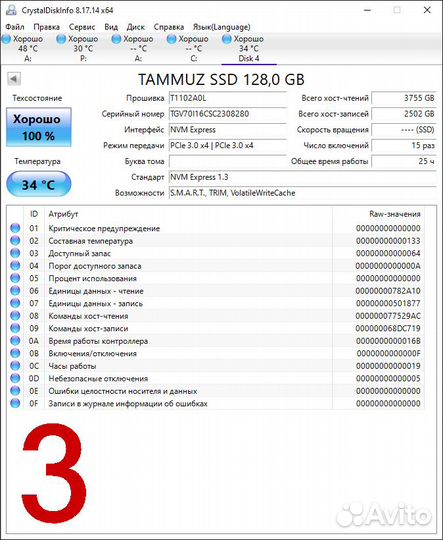443x540 pixels.
Task: Select the disk C: tab
Action: pos(194,49)
